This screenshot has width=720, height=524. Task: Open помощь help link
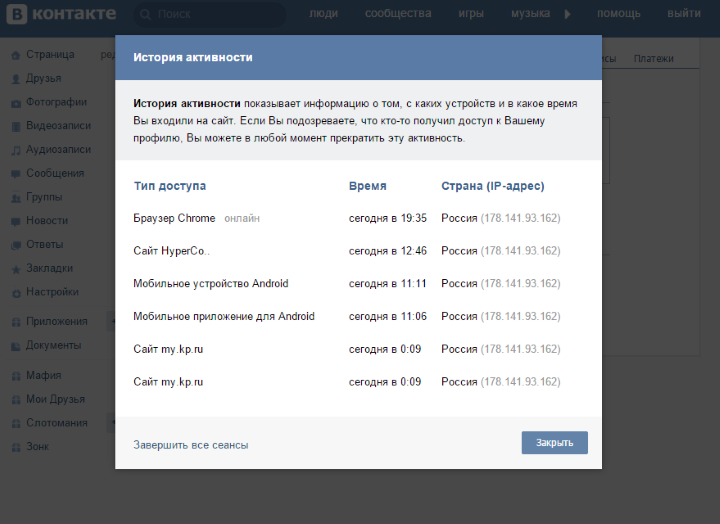(x=619, y=14)
